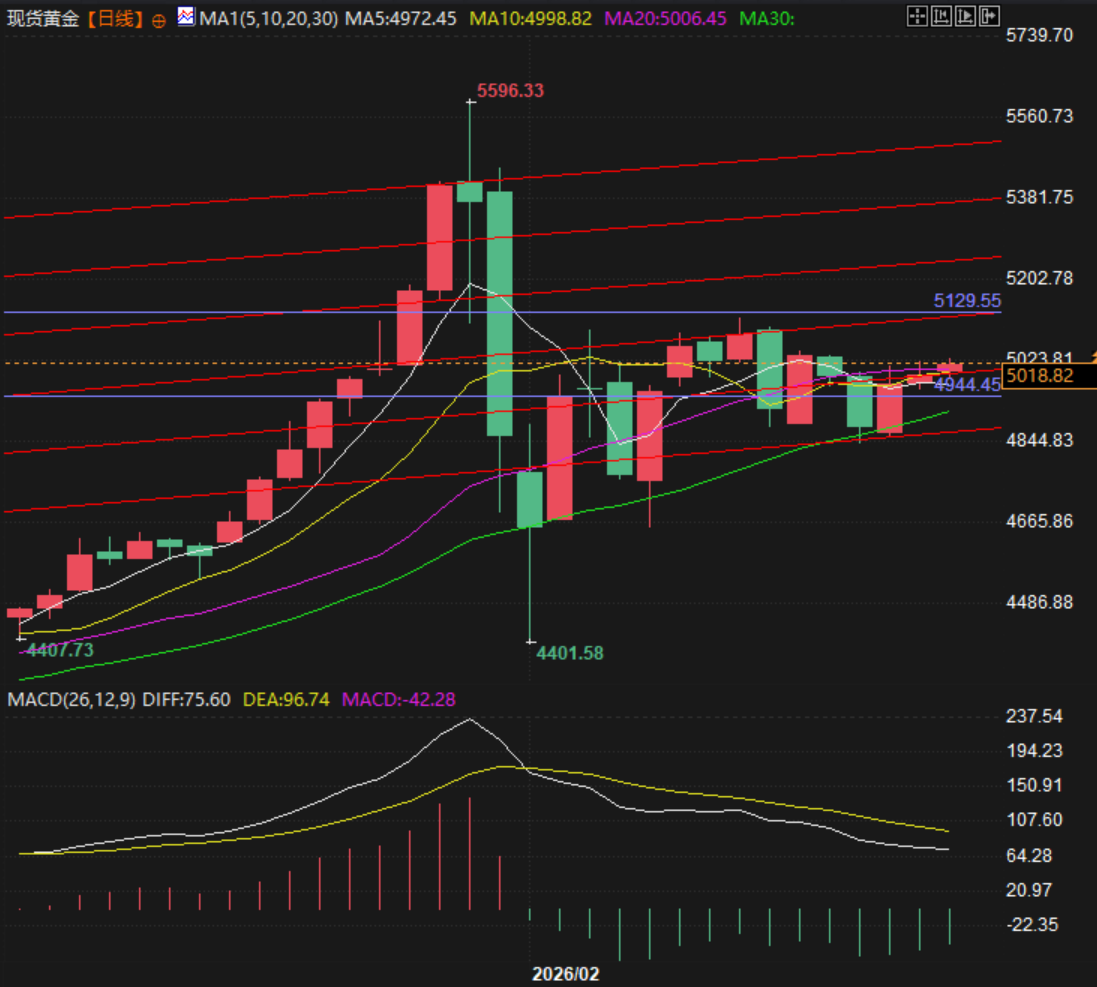Image resolution: width=1097 pixels, height=987 pixels.
Task: Click the 64.28 MACD axis value
Action: pyautogui.click(x=1029, y=855)
